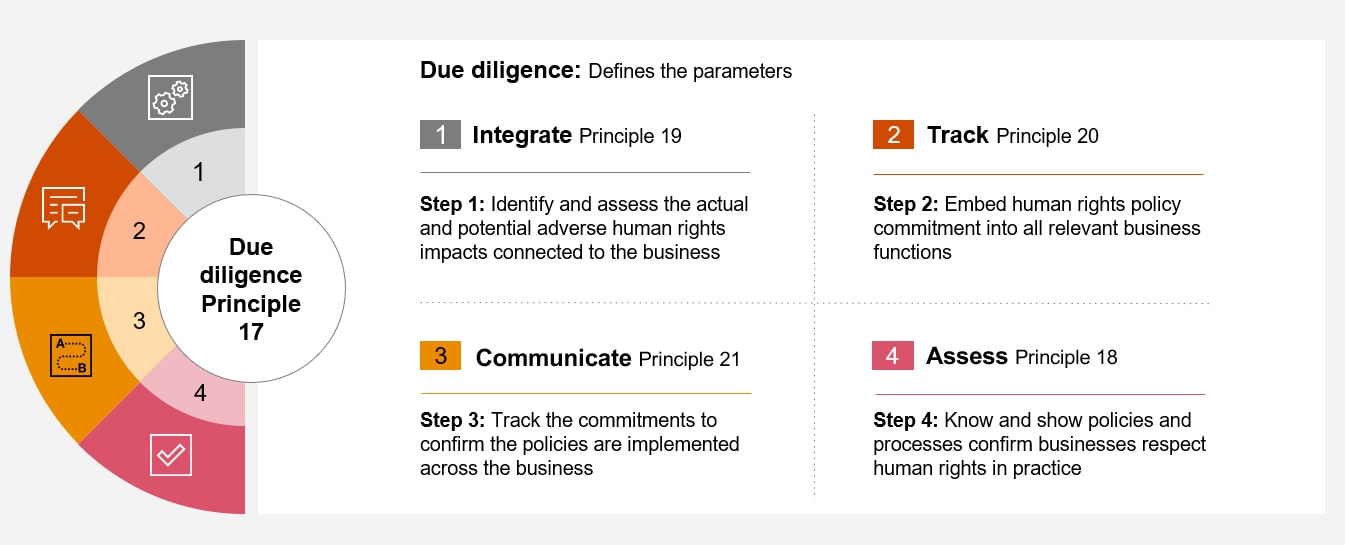This screenshot has height=545, width=1345.
Task: Click the red-orange number 2 badge
Action: pos(893,135)
